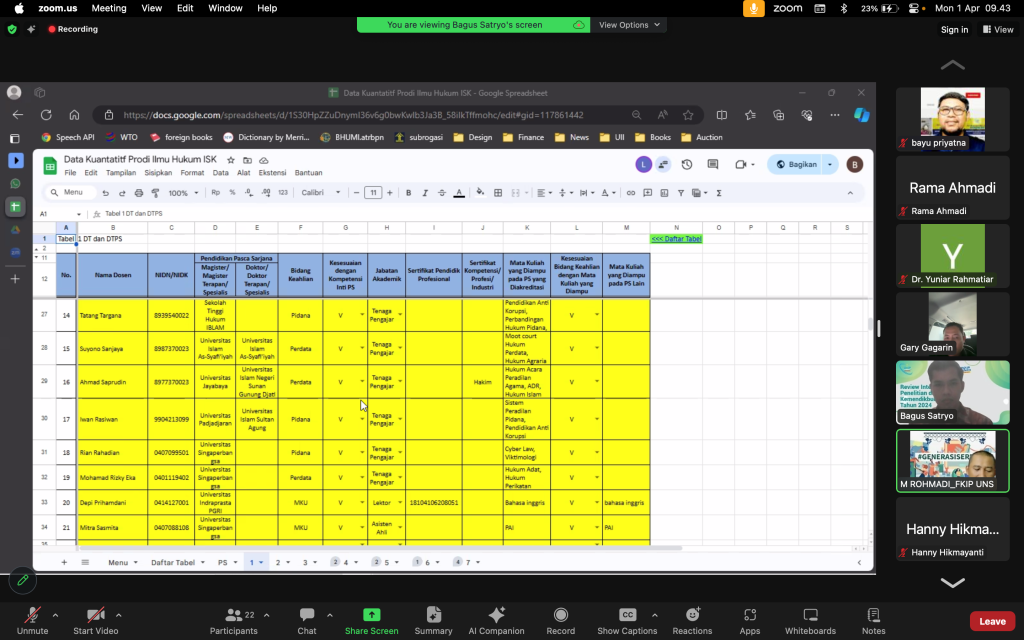The image size is (1024, 640).
Task: Click the functions sigma icon
Action: (719, 193)
